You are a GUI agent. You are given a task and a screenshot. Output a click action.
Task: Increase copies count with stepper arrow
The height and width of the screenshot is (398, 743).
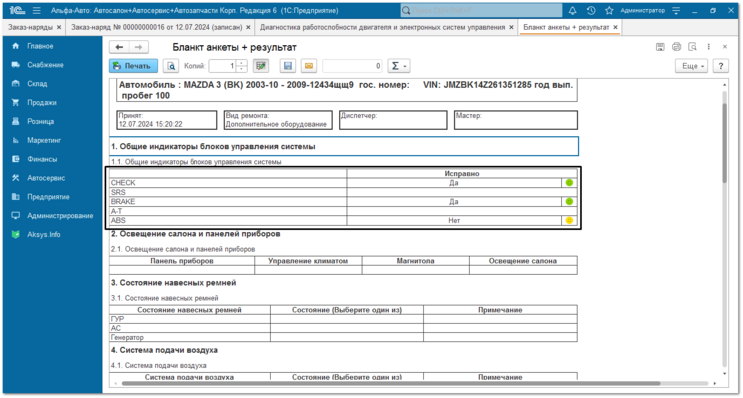point(242,63)
